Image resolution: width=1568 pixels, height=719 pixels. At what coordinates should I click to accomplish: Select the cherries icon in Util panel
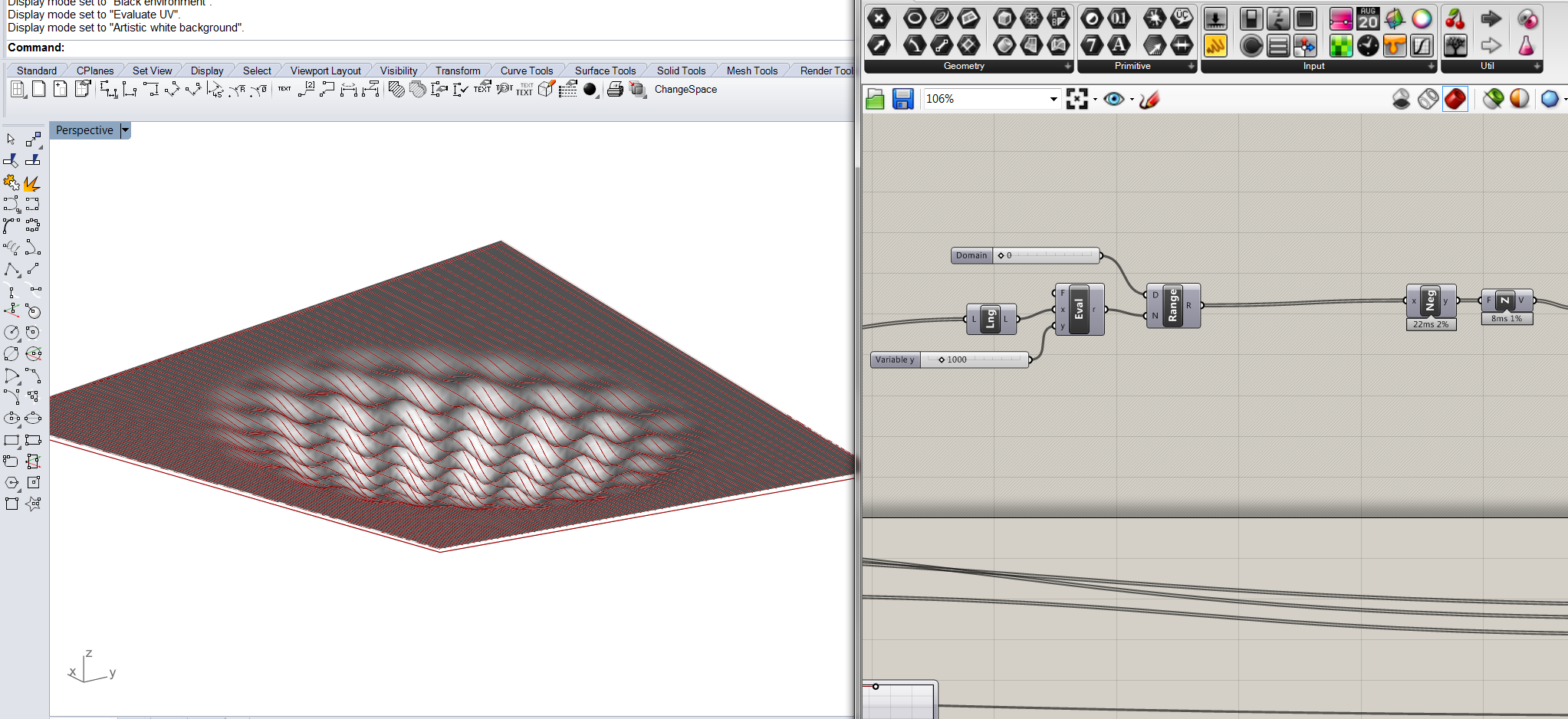[x=1455, y=18]
